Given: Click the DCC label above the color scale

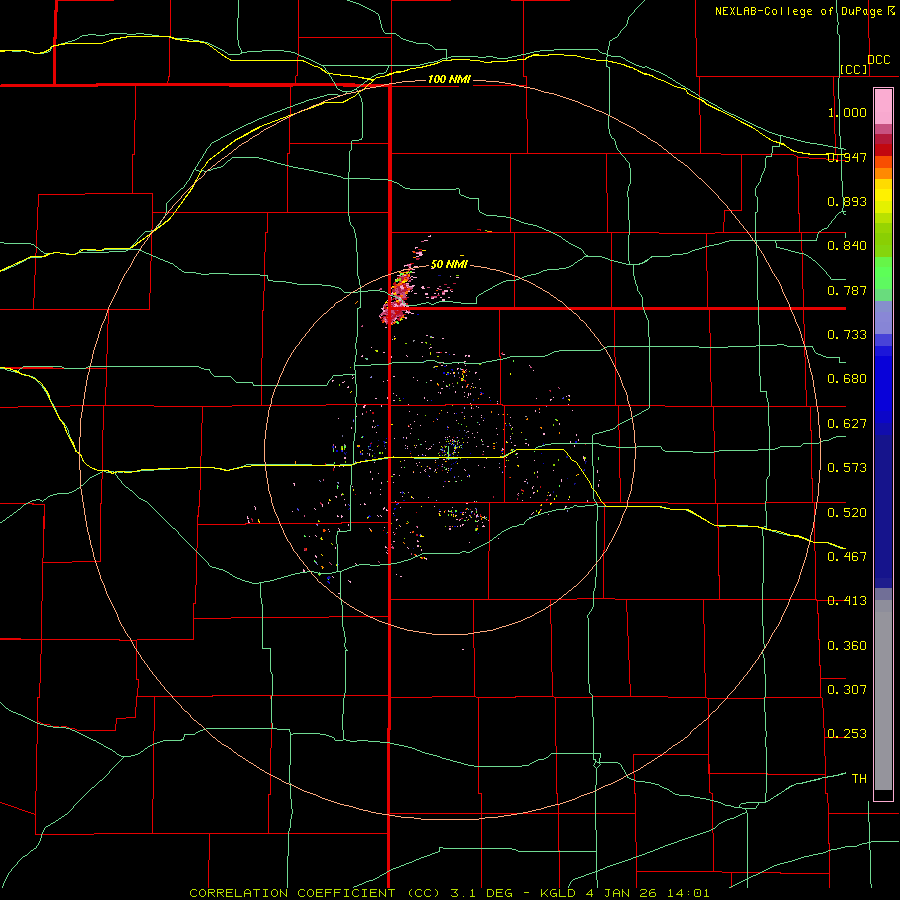Looking at the screenshot, I should point(879,60).
